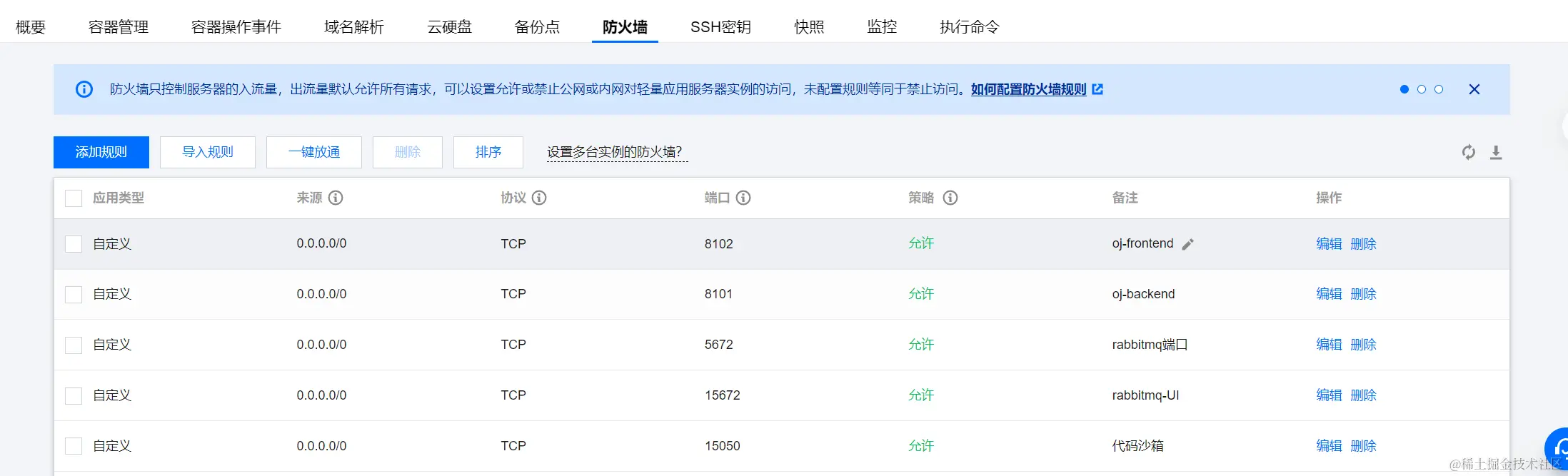Delete the 代码沙箱 rule
Screen dimensions: 1568x476
pos(1363,446)
